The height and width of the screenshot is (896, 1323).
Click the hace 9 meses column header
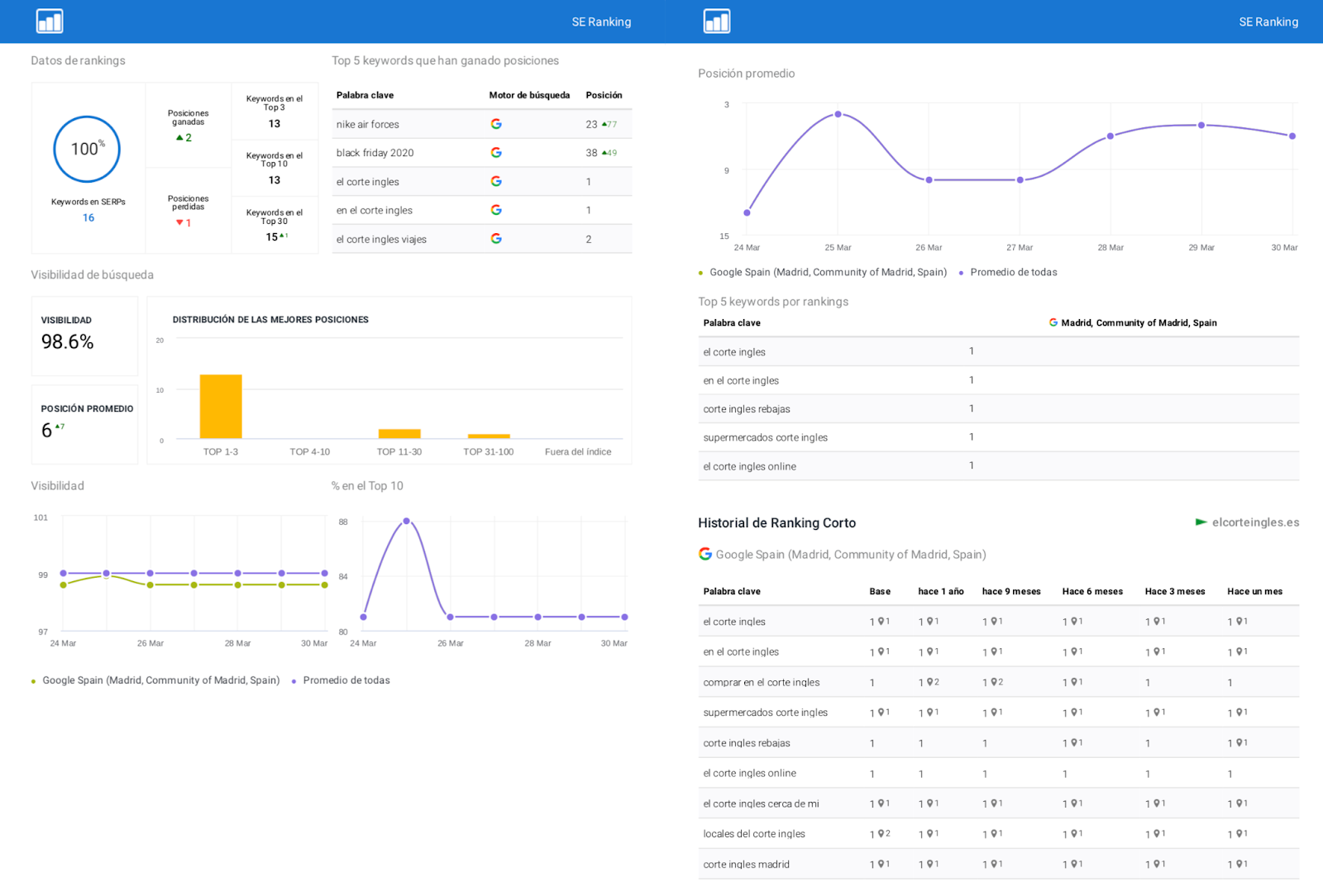point(1011,592)
